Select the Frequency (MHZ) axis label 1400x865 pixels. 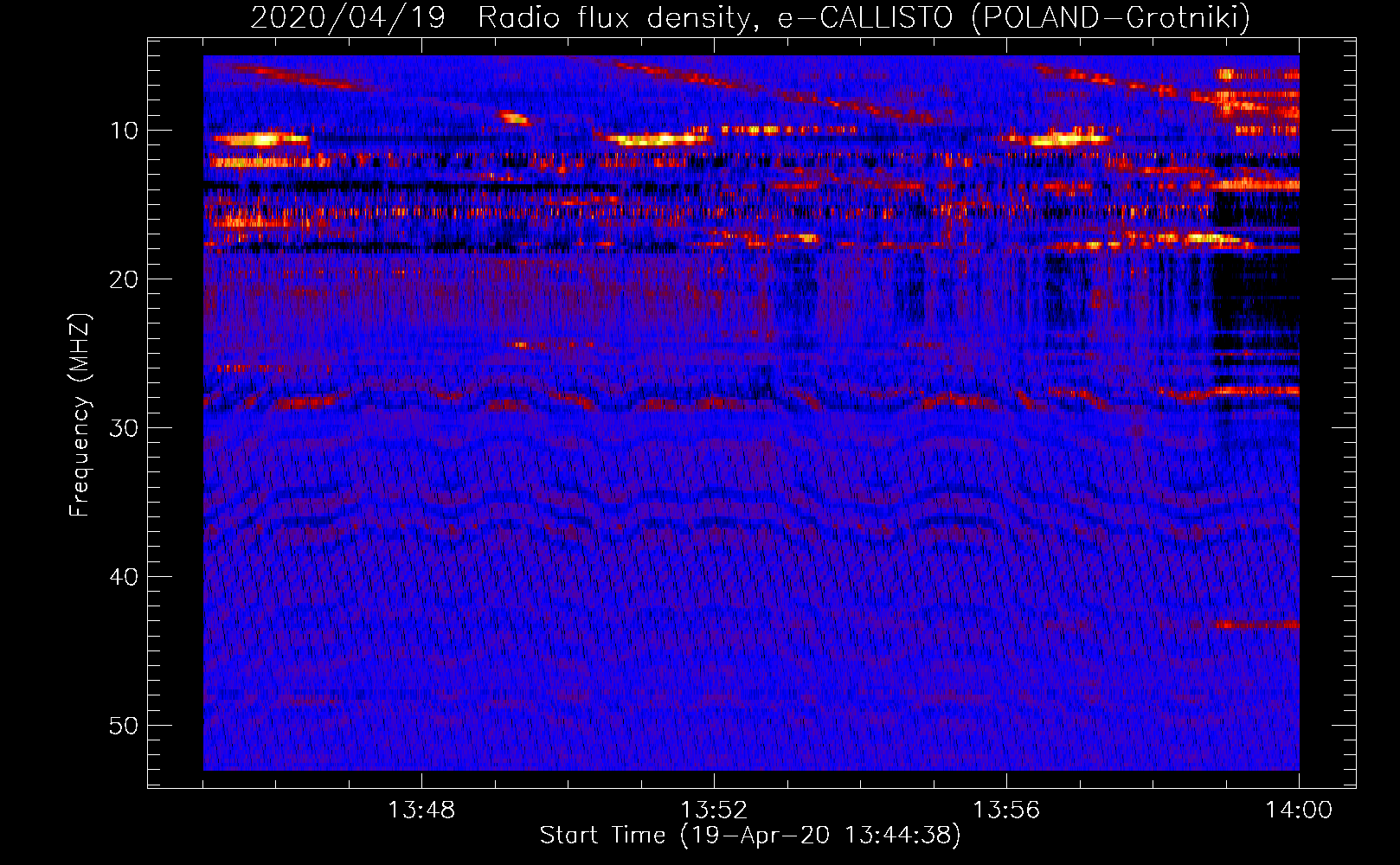click(x=80, y=415)
